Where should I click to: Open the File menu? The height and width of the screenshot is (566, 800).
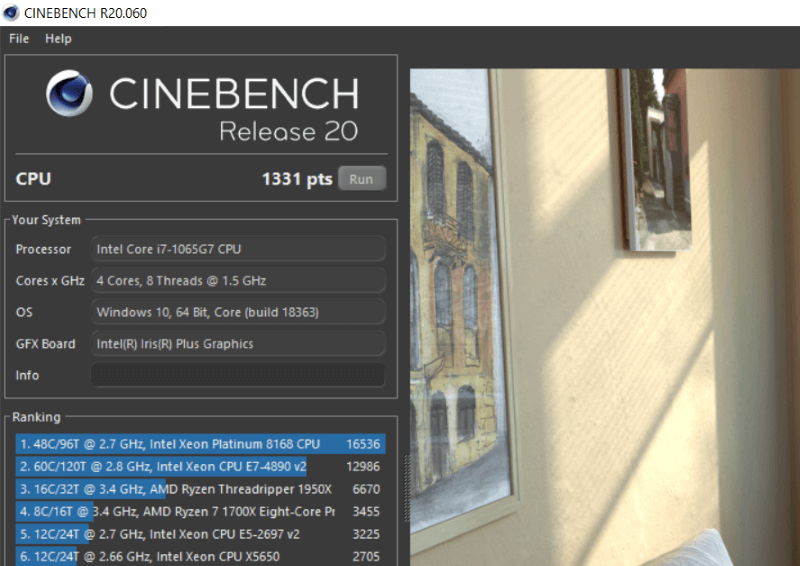pos(19,39)
